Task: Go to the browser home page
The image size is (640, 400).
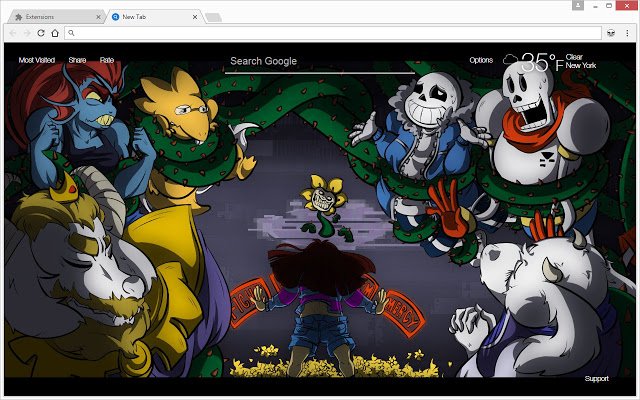Action: (x=55, y=33)
